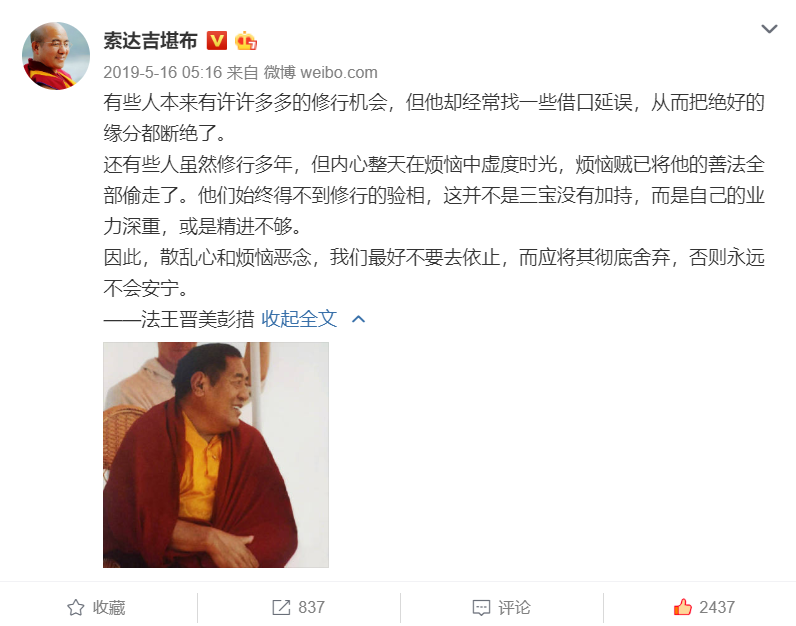Click the 法王晋美彭措 attribution line

pyautogui.click(x=179, y=319)
